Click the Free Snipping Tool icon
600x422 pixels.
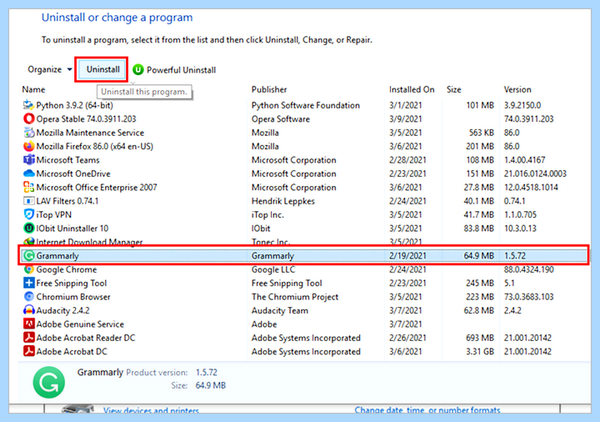tap(29, 283)
